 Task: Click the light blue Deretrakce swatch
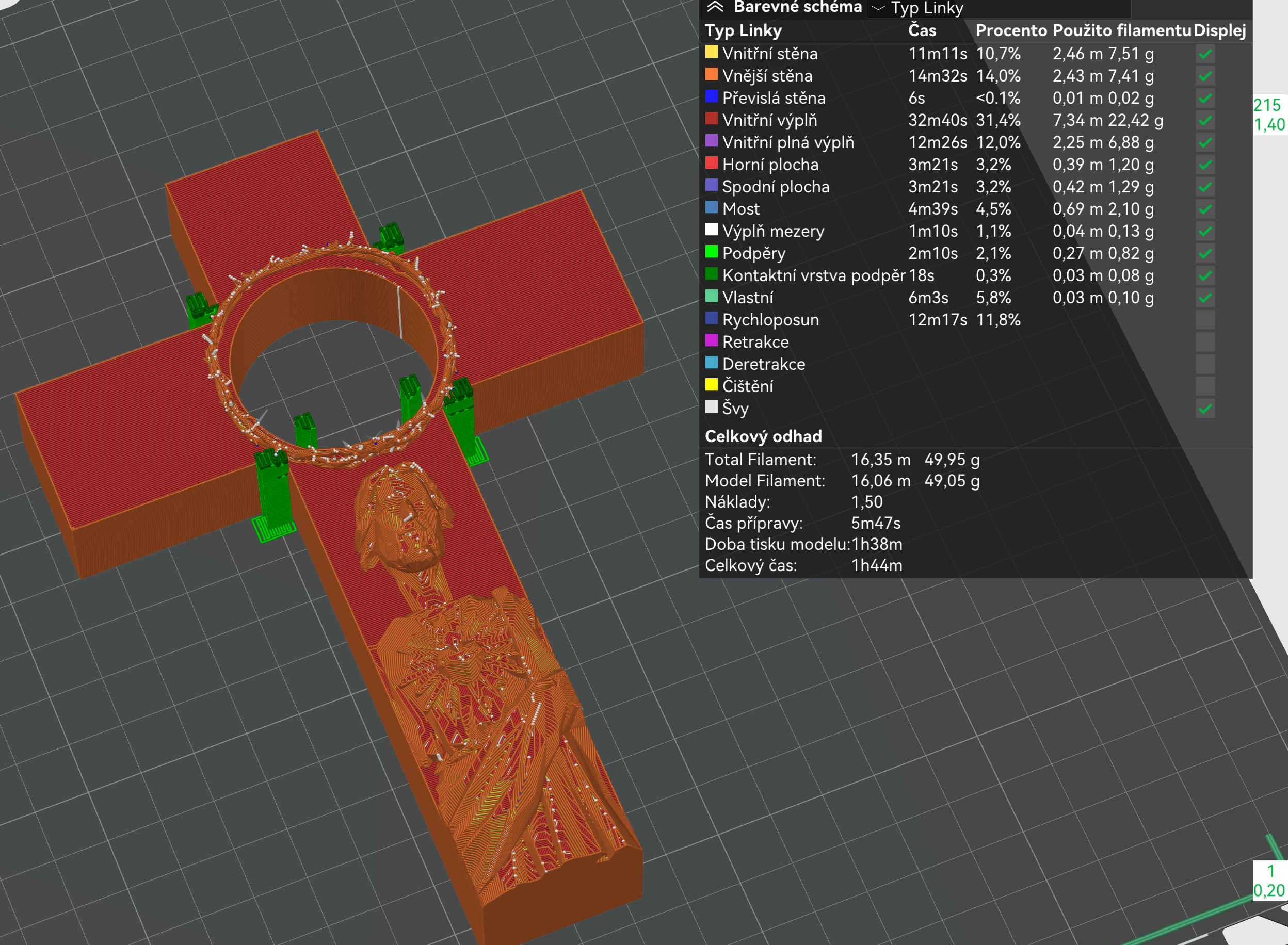[x=711, y=362]
